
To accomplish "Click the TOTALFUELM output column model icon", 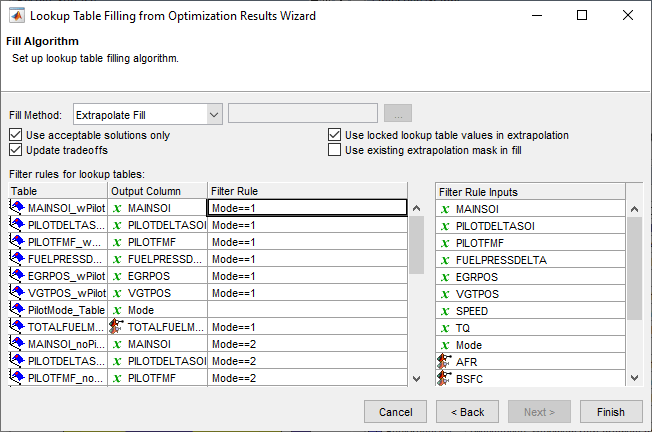I will click(x=117, y=327).
